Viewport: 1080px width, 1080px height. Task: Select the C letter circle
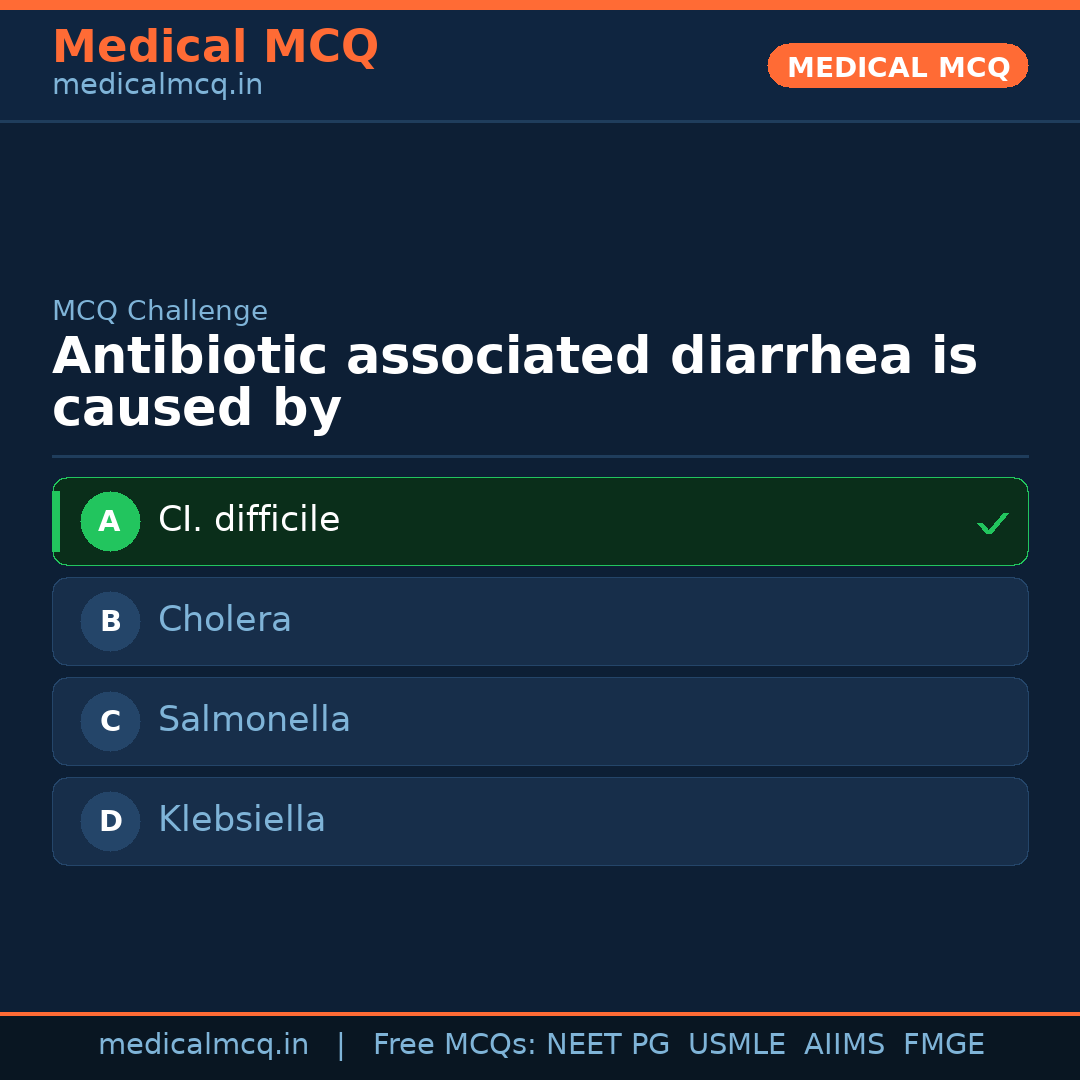coord(110,722)
